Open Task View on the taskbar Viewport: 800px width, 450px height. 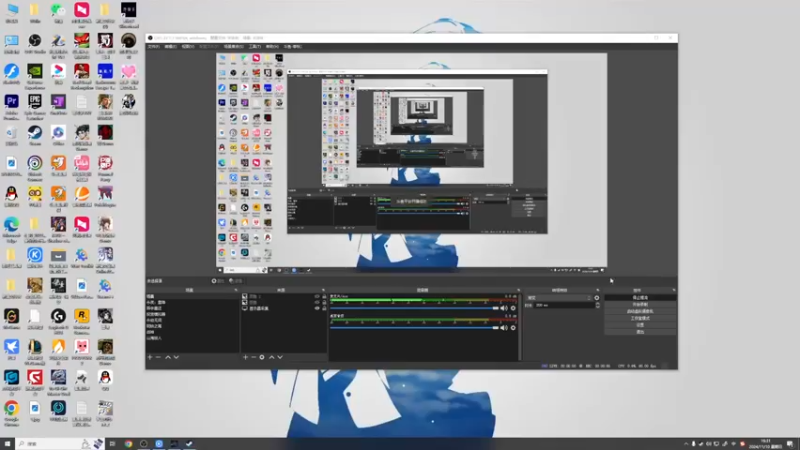tap(112, 444)
